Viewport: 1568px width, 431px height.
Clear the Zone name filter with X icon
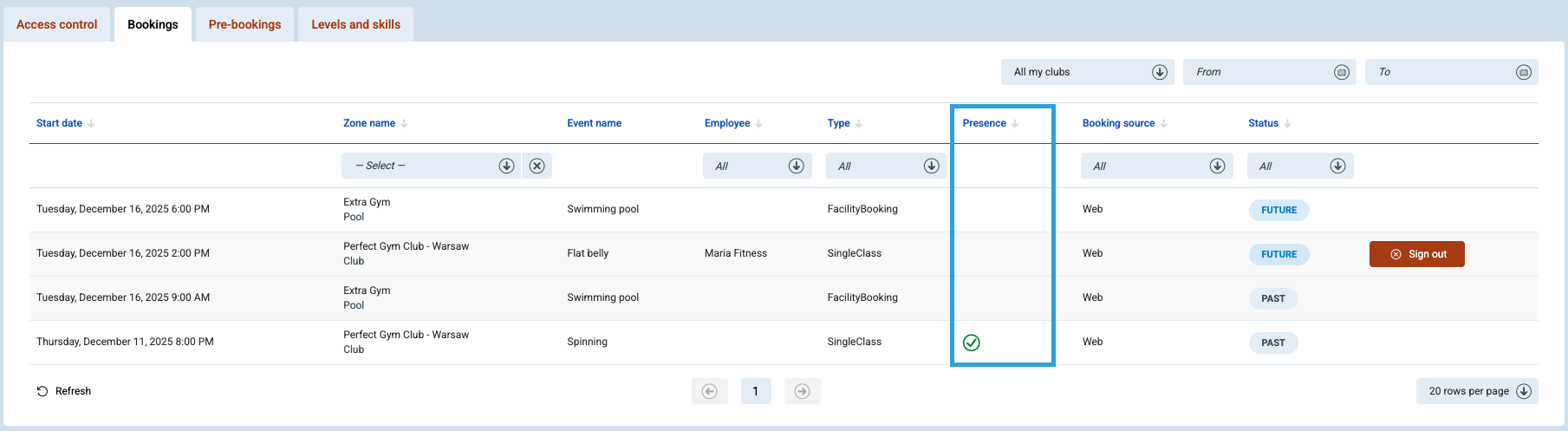(x=537, y=166)
